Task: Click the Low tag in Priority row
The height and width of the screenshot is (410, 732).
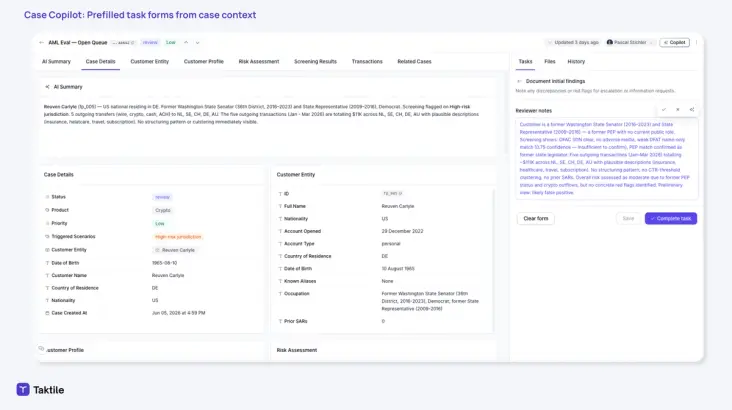Action: pyautogui.click(x=160, y=224)
